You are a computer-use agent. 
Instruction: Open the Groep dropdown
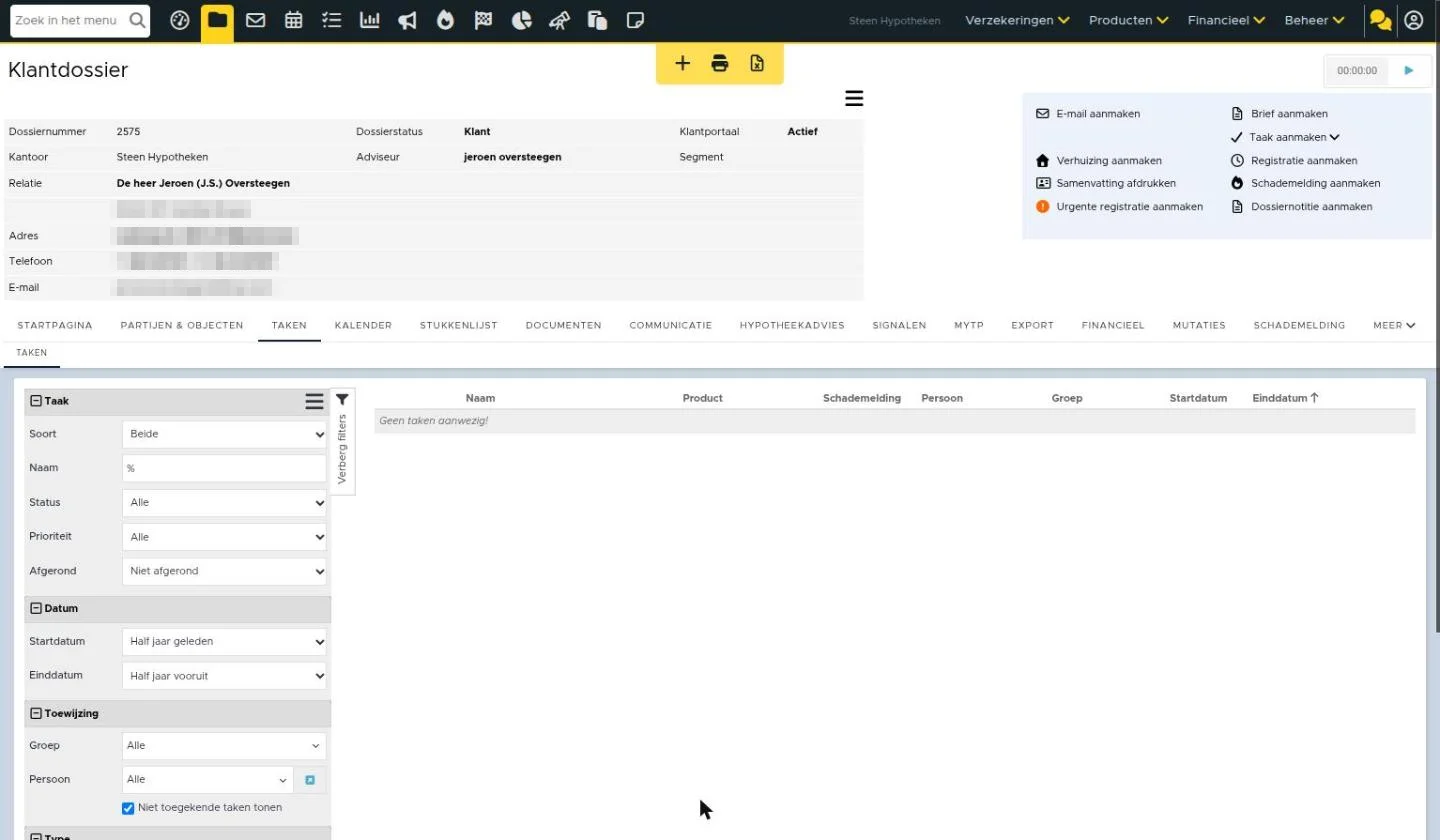[224, 746]
